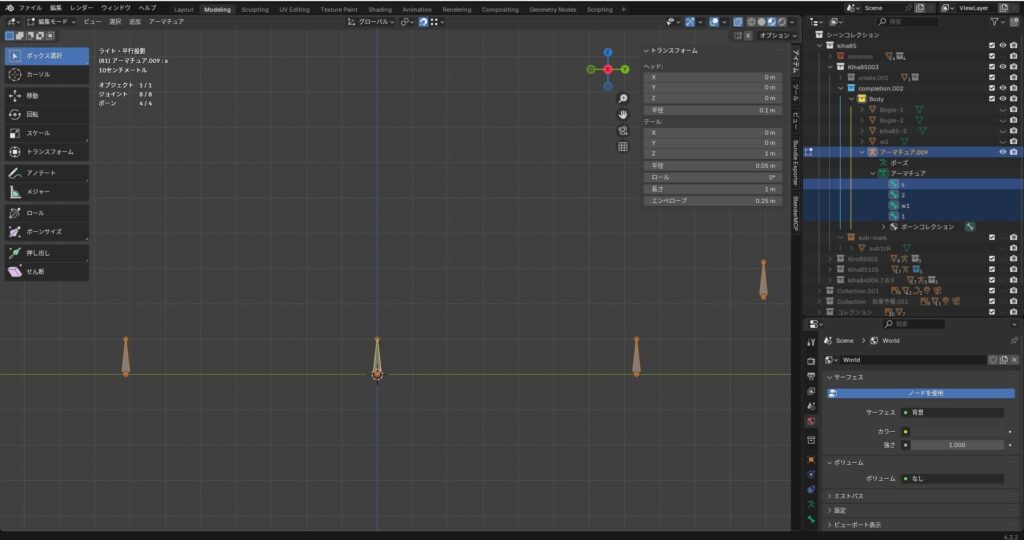Hide アーマチュア.009 with its eye icon

pos(1002,152)
